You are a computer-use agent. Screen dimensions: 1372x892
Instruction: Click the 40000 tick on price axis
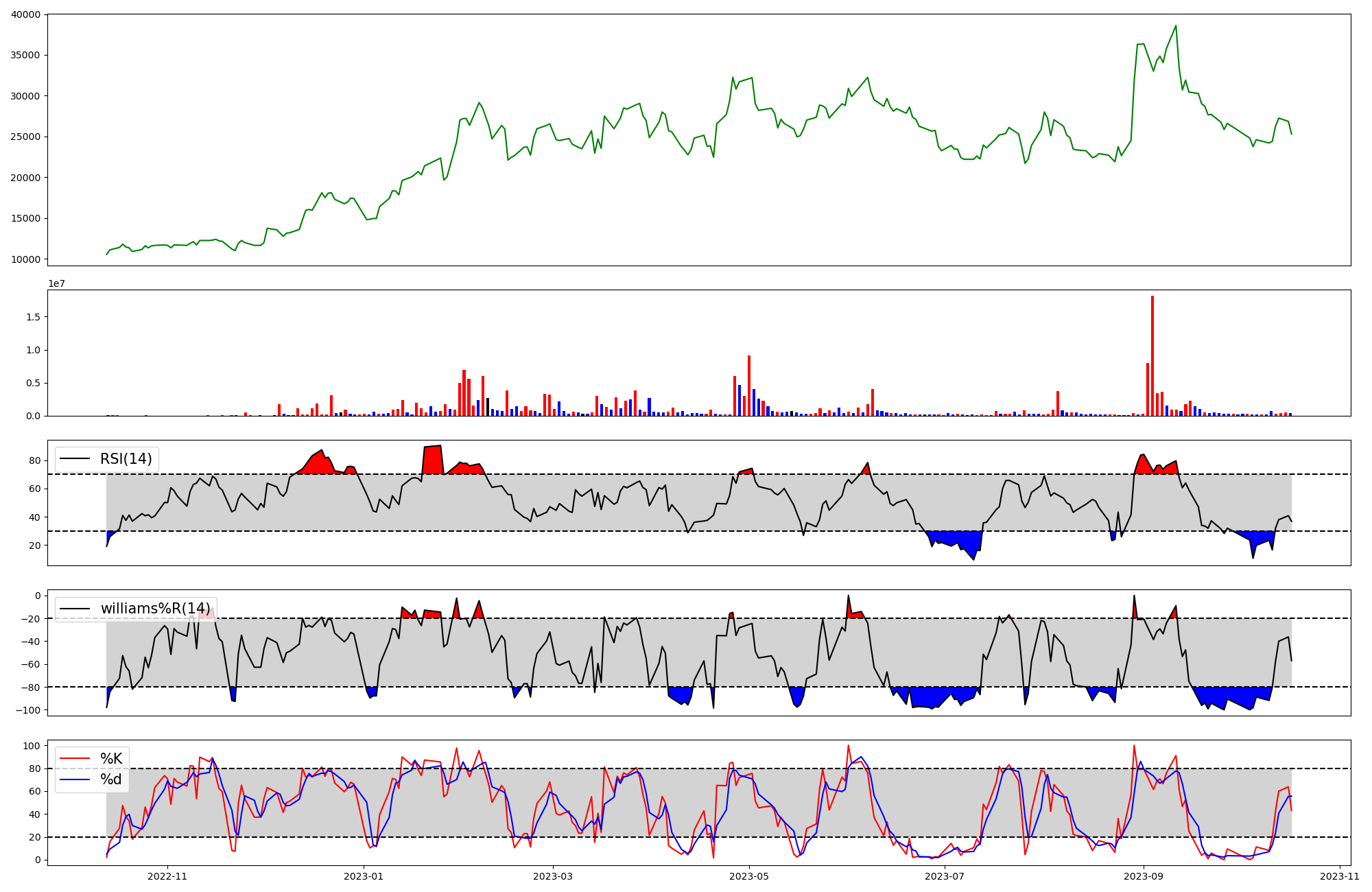click(25, 14)
